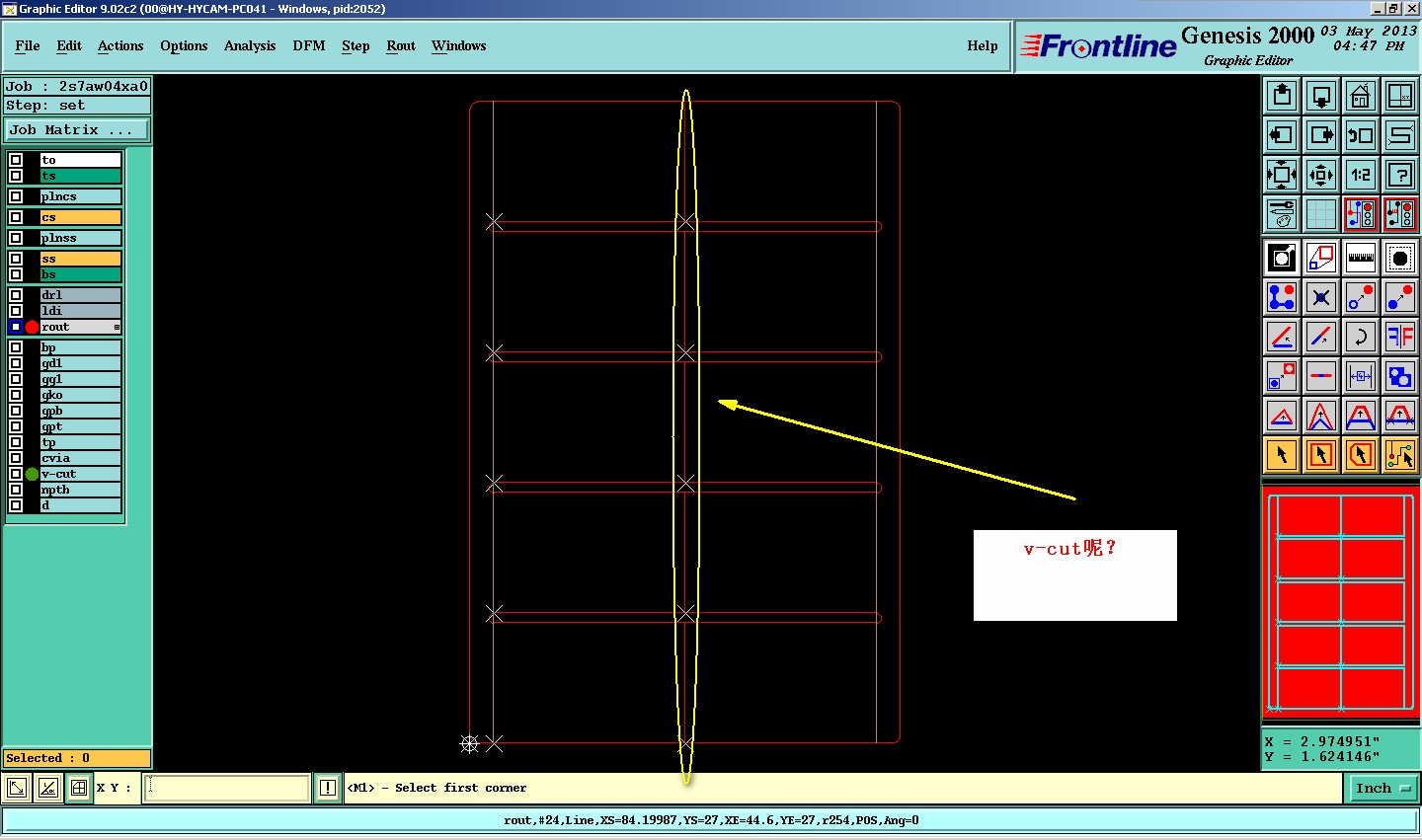Click the Selected : 0 status field
The height and width of the screenshot is (840, 1422).
pyautogui.click(x=77, y=758)
